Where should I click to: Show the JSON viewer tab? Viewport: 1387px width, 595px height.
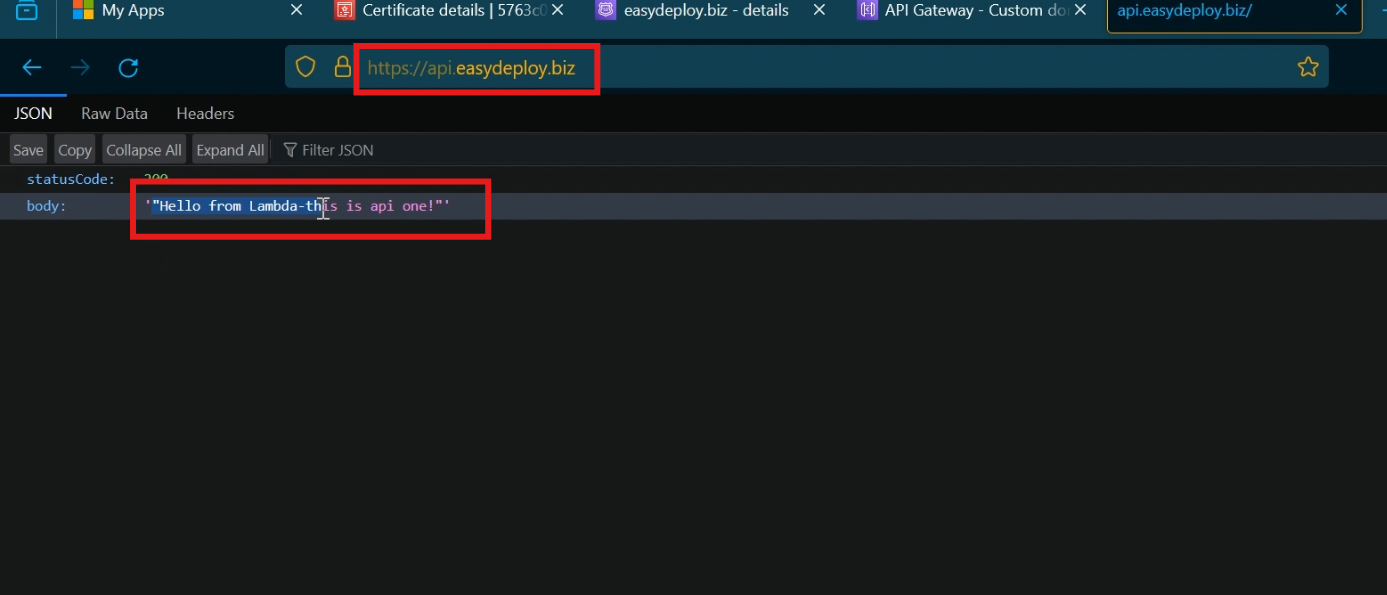click(33, 114)
